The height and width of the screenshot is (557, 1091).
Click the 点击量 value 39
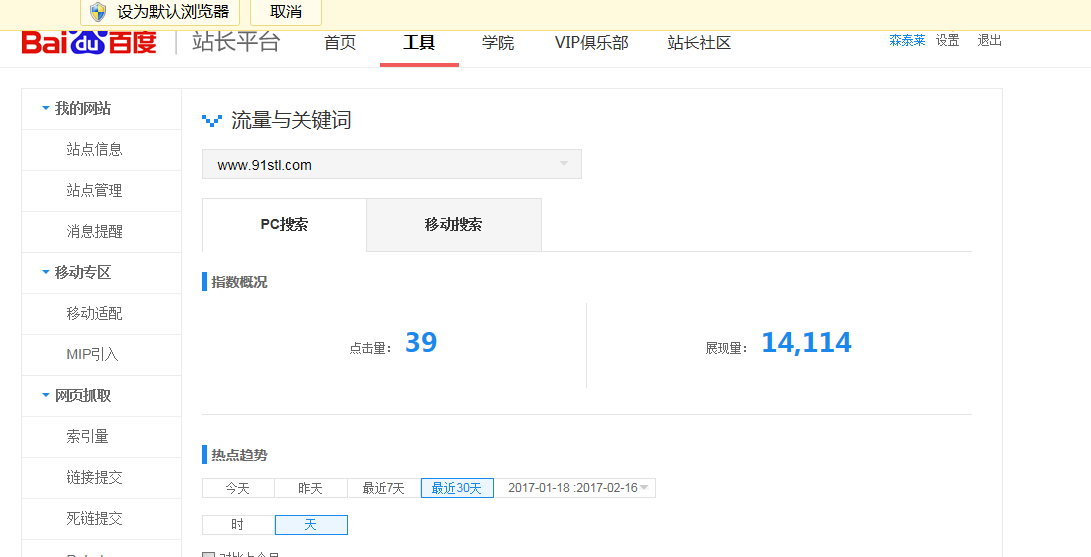[421, 343]
